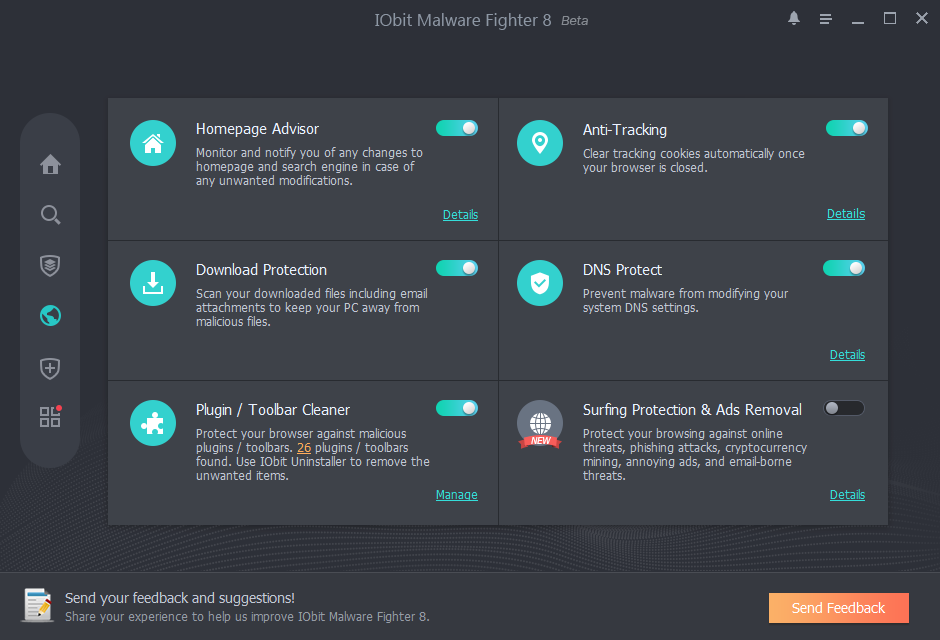Click the Homepage Advisor house icon
Viewport: 940px width, 640px height.
(153, 144)
